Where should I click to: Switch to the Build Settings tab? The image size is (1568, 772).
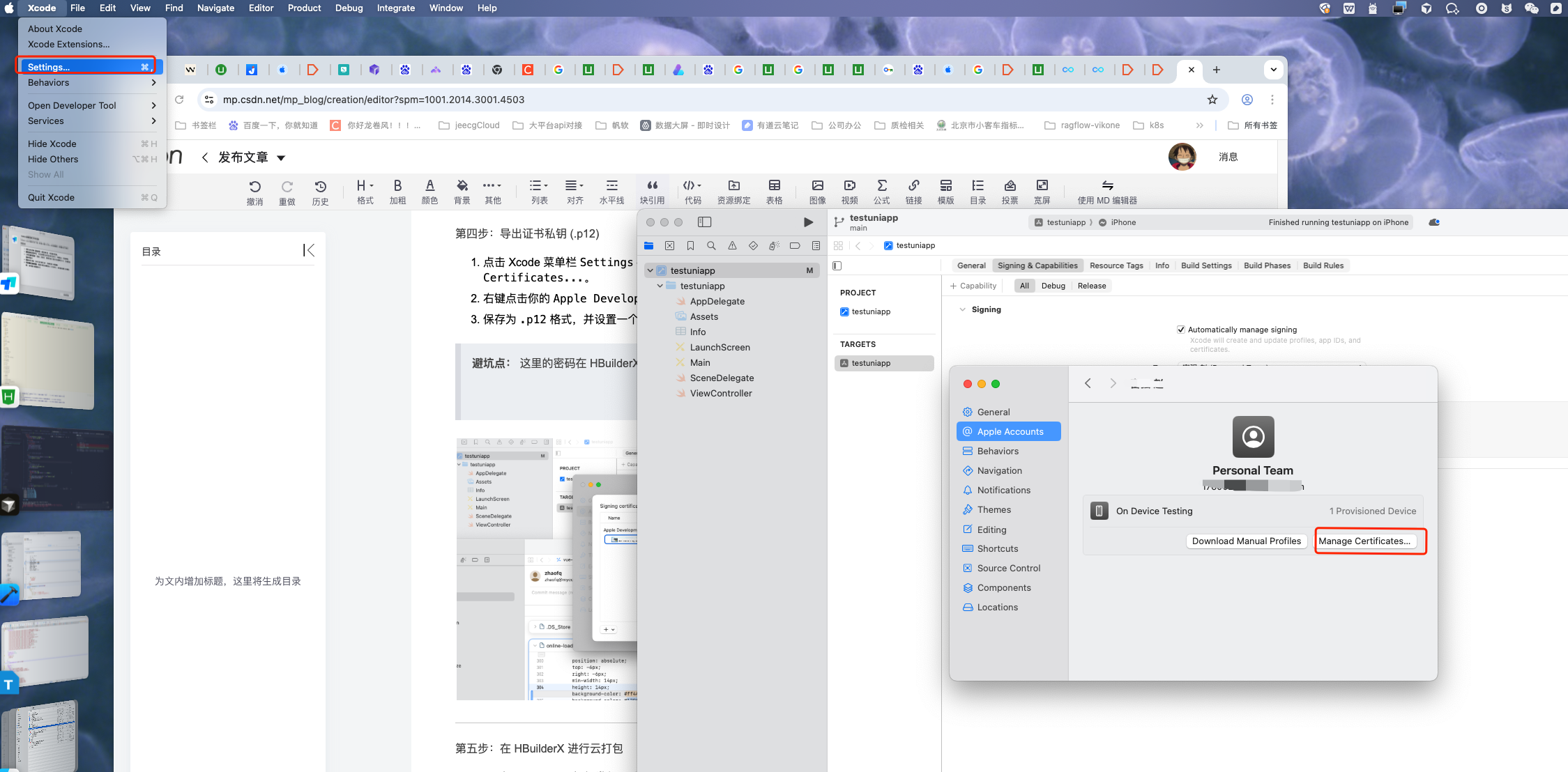pyautogui.click(x=1205, y=265)
